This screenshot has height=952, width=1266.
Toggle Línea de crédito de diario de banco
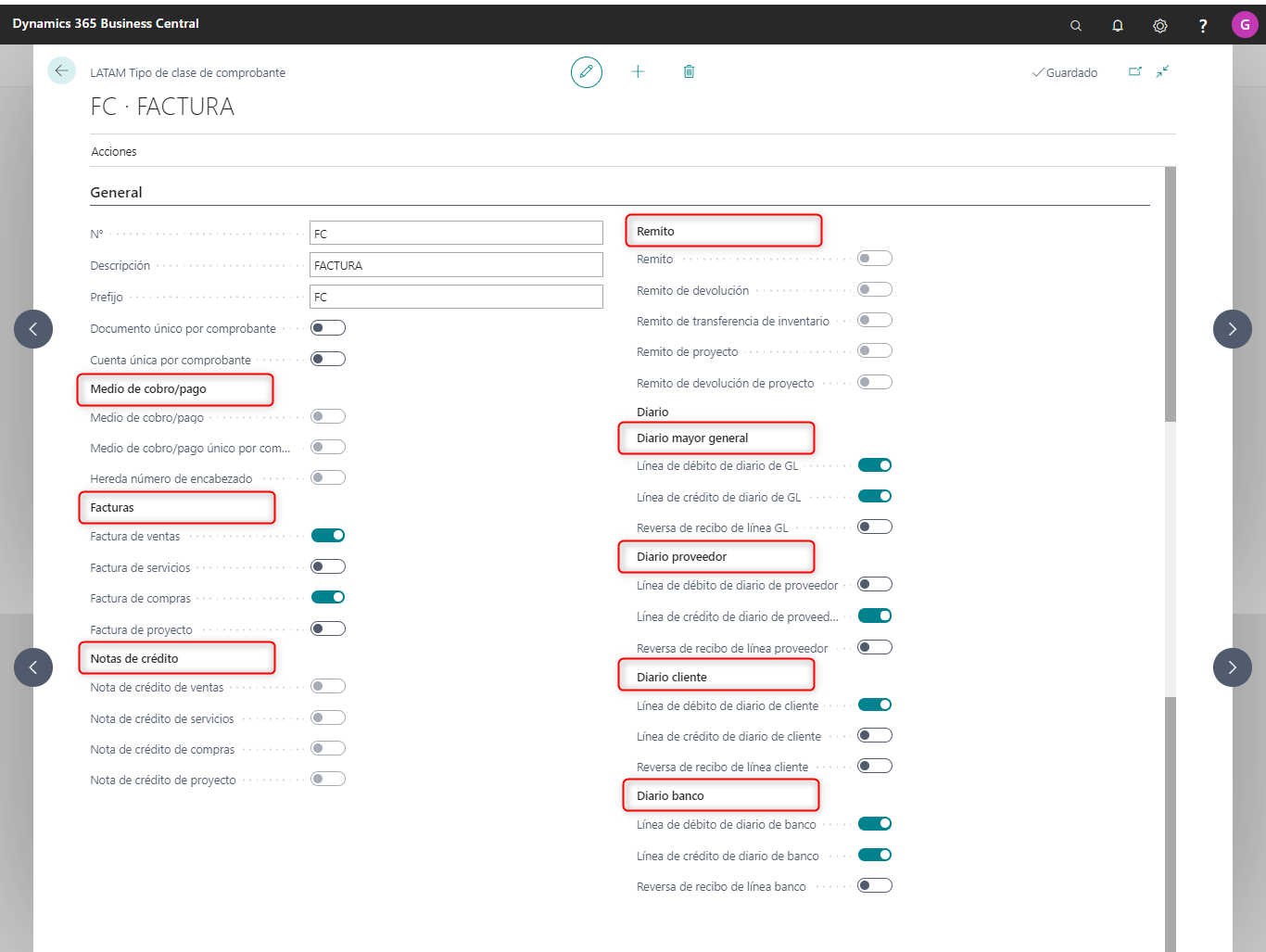coord(875,855)
